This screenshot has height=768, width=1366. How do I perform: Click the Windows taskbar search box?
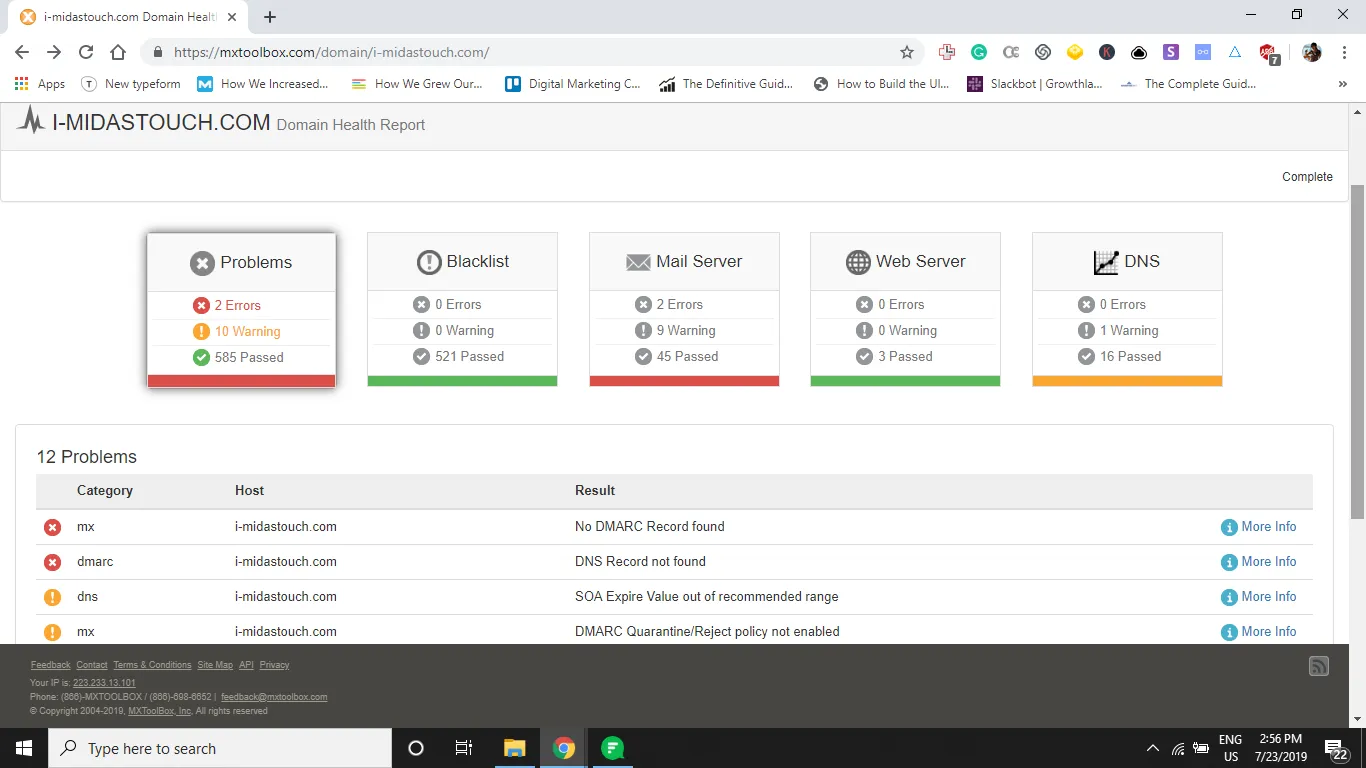(220, 748)
